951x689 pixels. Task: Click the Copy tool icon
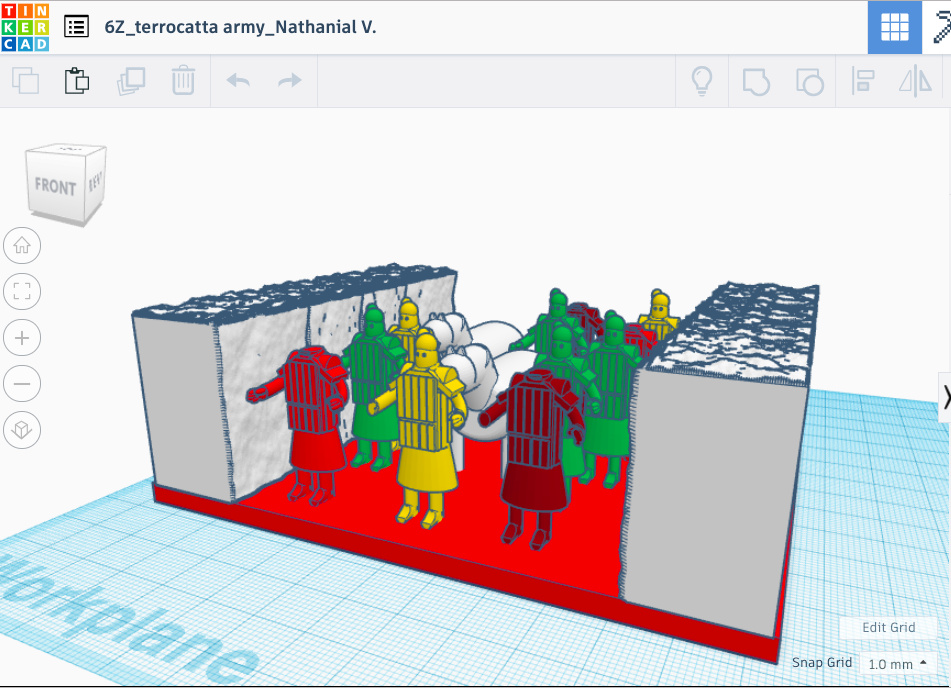[25, 81]
